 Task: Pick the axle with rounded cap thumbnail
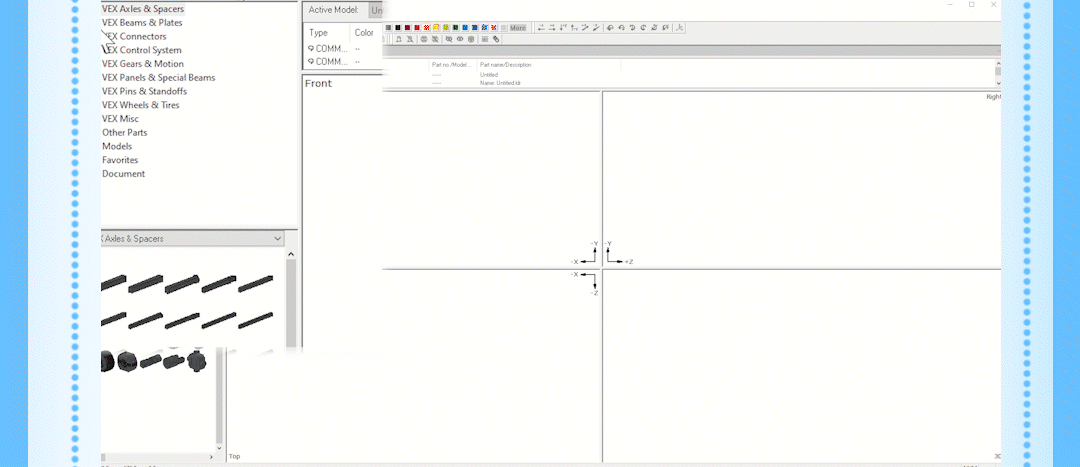click(x=183, y=283)
